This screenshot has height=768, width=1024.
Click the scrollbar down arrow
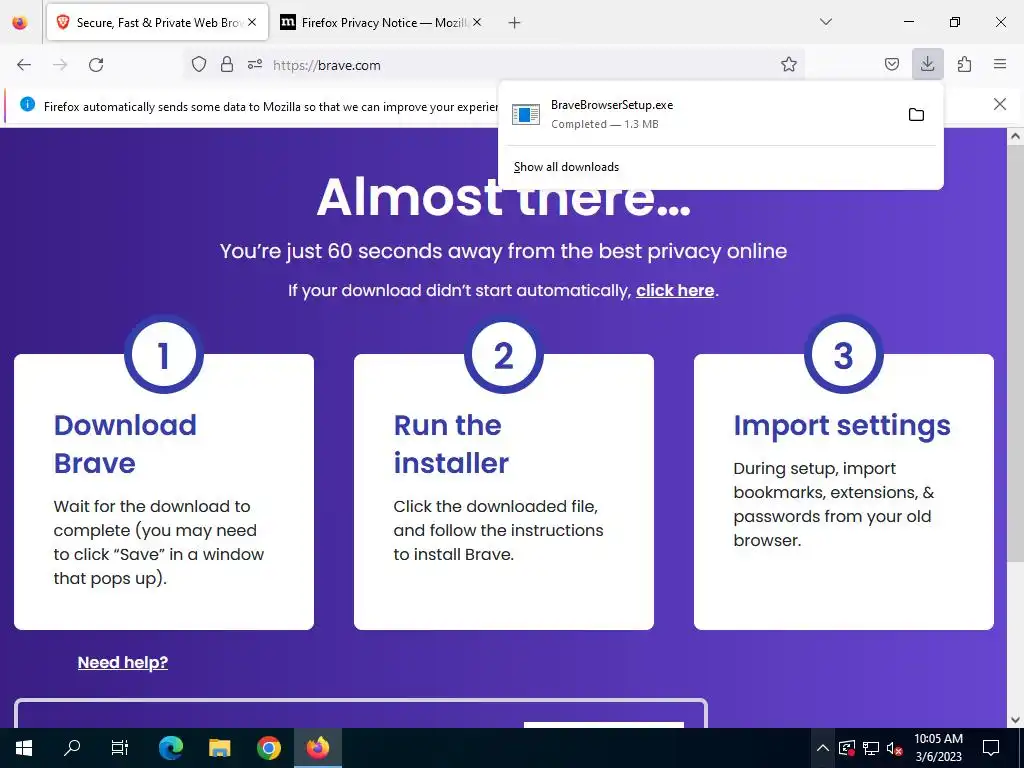coord(1016,720)
